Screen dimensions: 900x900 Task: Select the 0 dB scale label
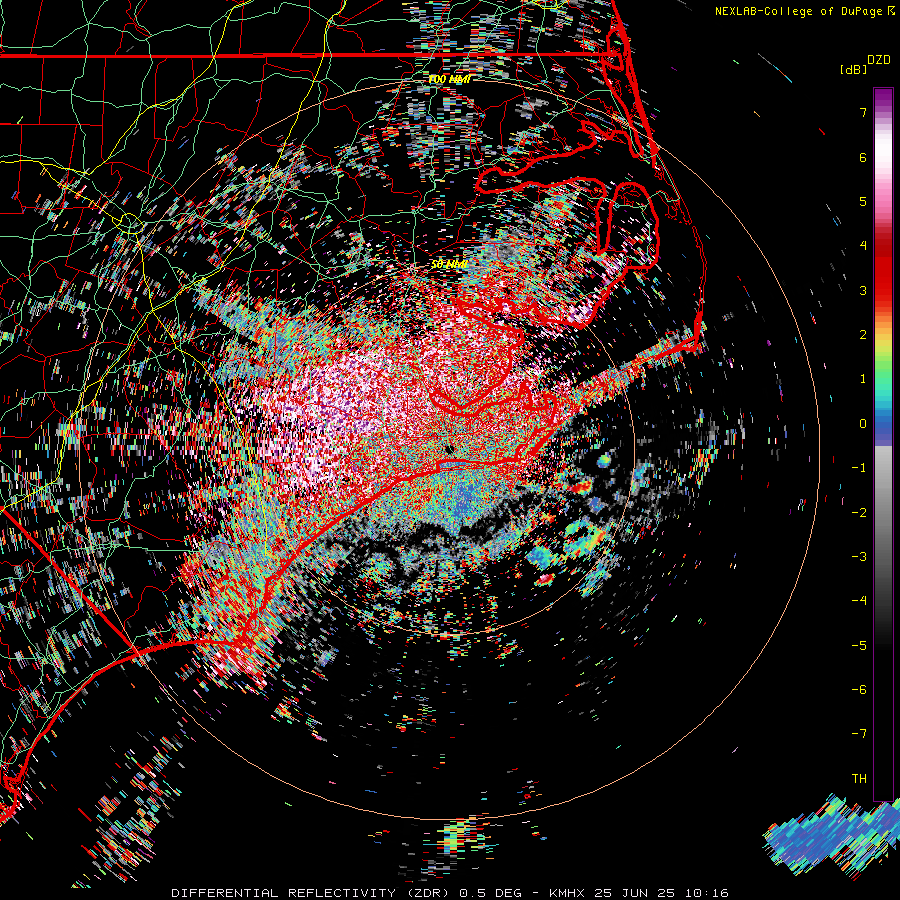[863, 424]
